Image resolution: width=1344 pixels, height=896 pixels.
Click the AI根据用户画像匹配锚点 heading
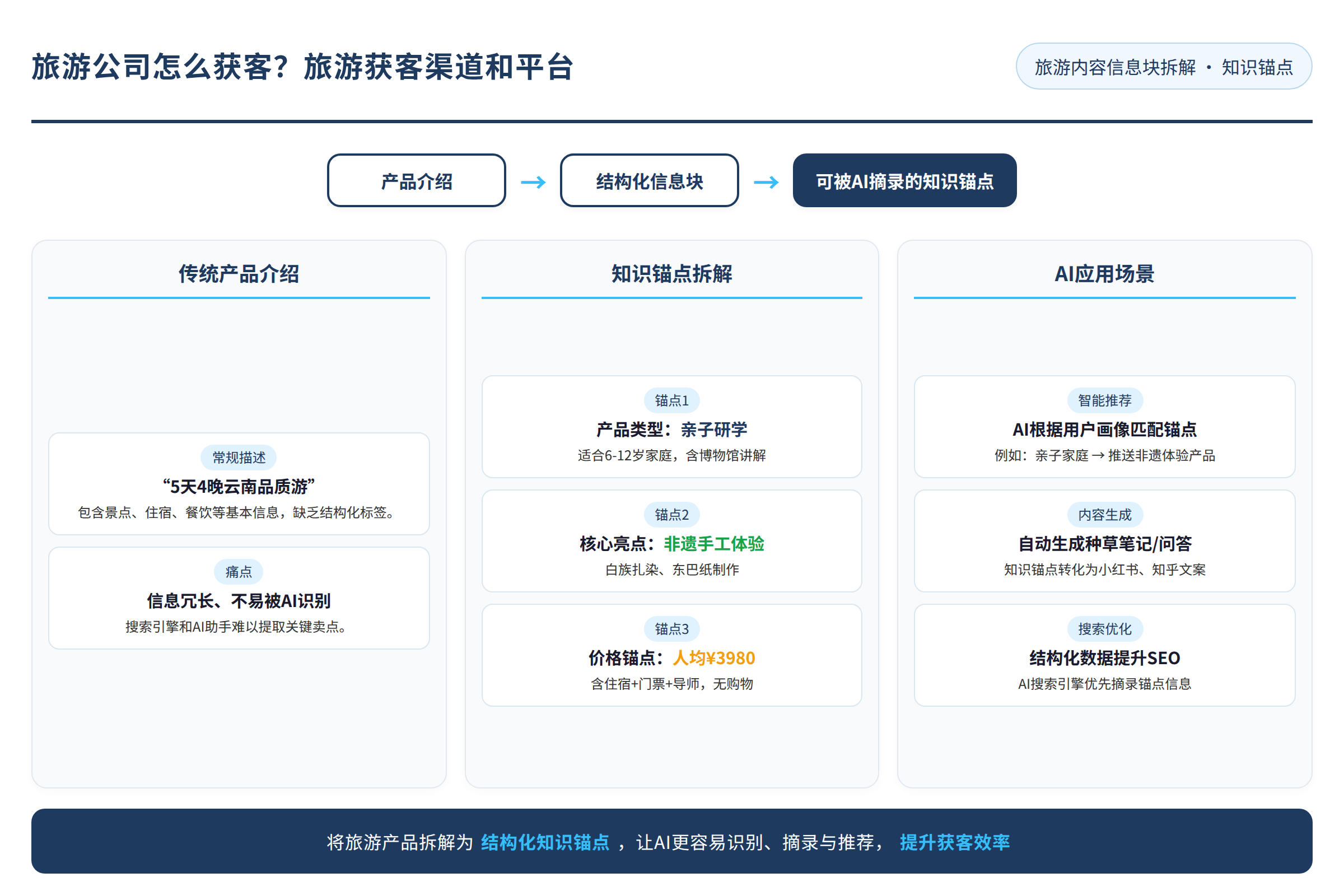(1104, 430)
